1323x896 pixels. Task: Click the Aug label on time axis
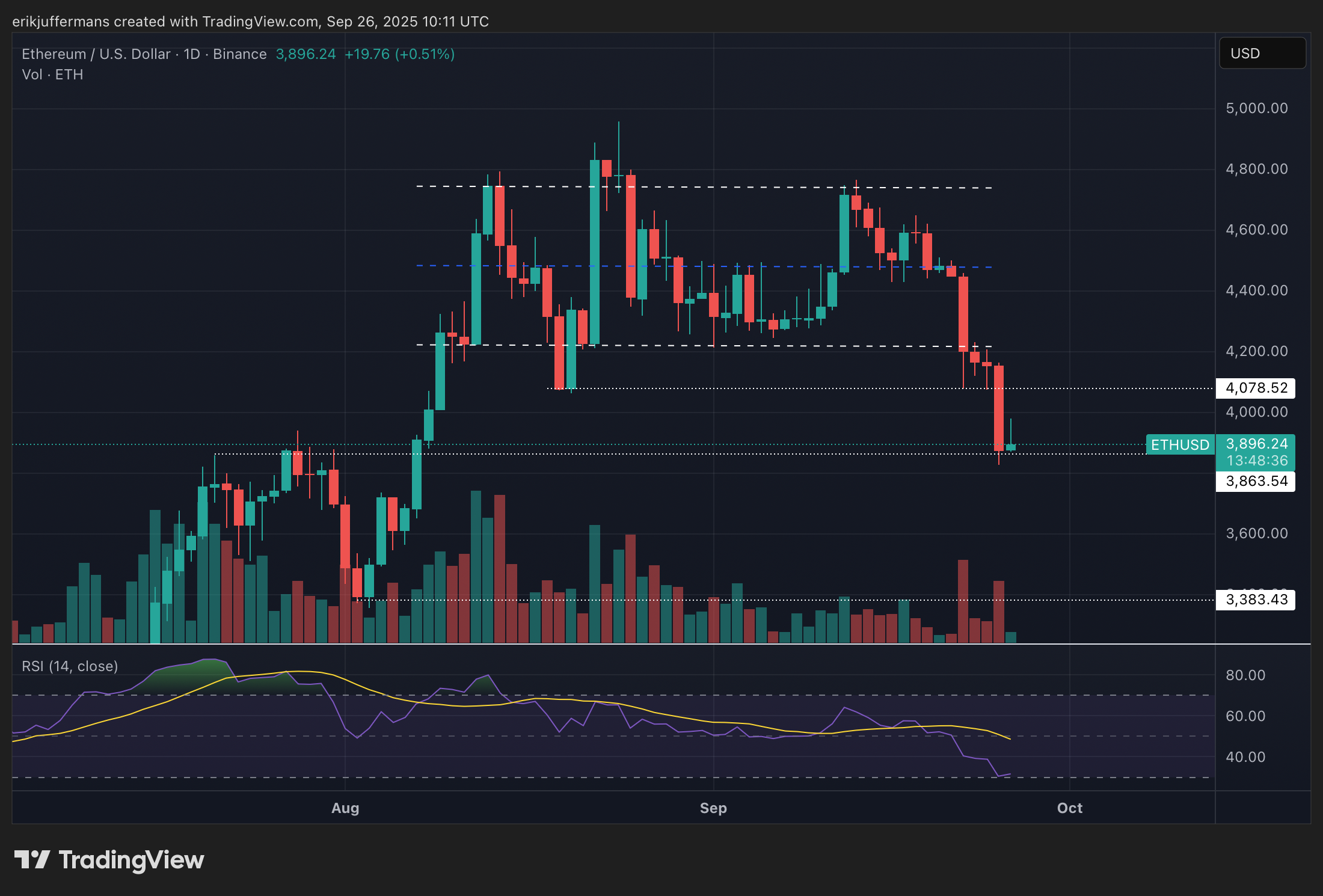click(345, 808)
